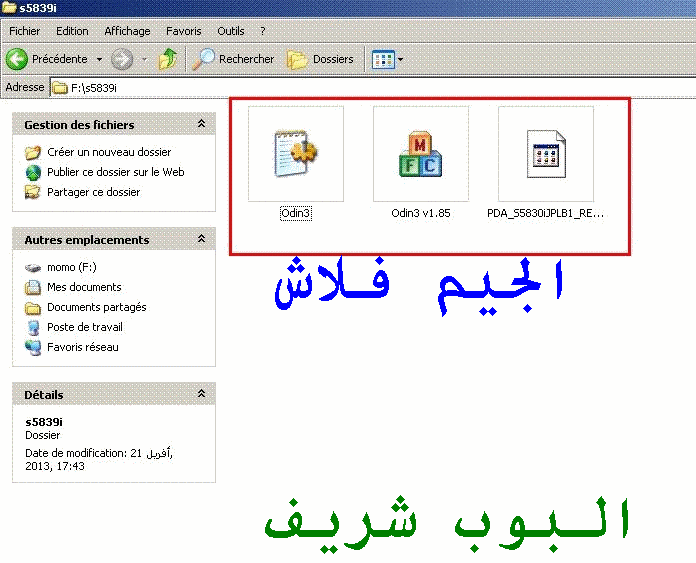This screenshot has height=563, width=696.
Task: Click the momo (F:) drive icon
Action: (x=33, y=267)
